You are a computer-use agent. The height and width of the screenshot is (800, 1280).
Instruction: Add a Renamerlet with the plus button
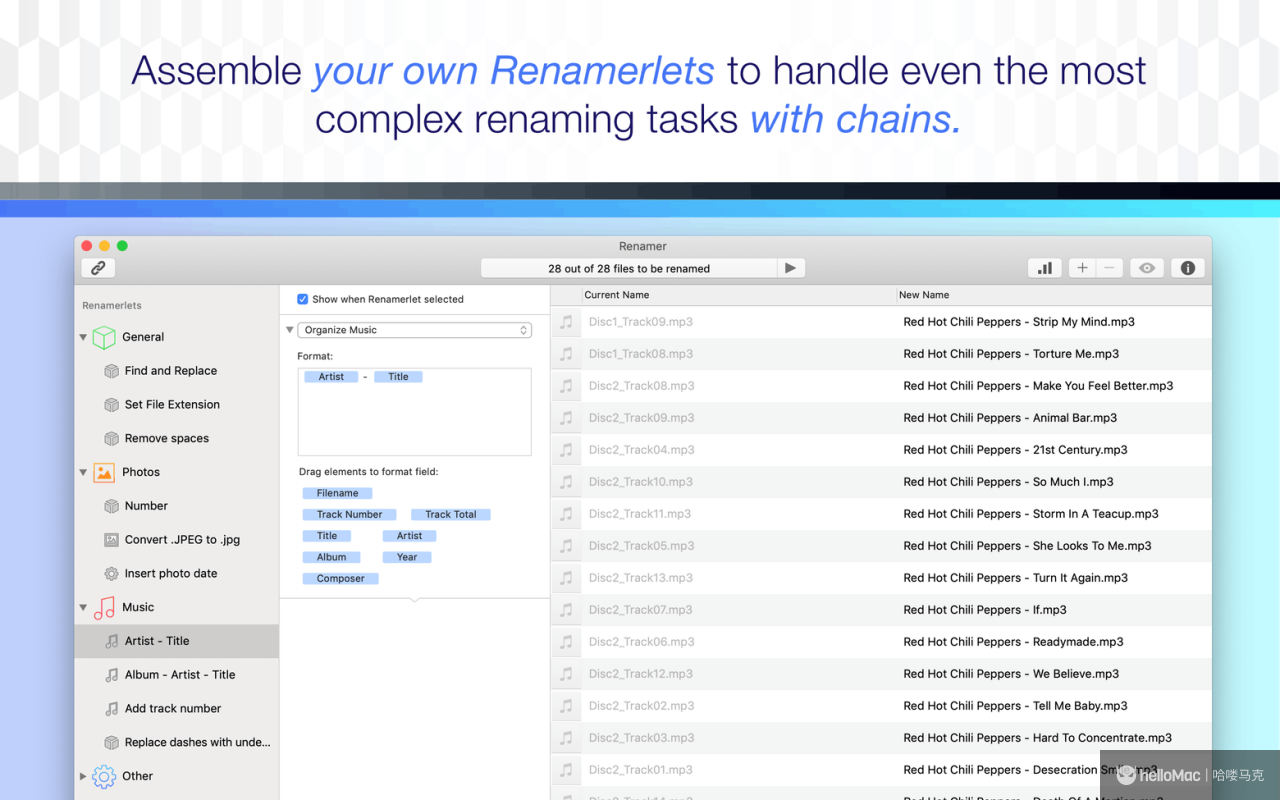(x=1082, y=268)
